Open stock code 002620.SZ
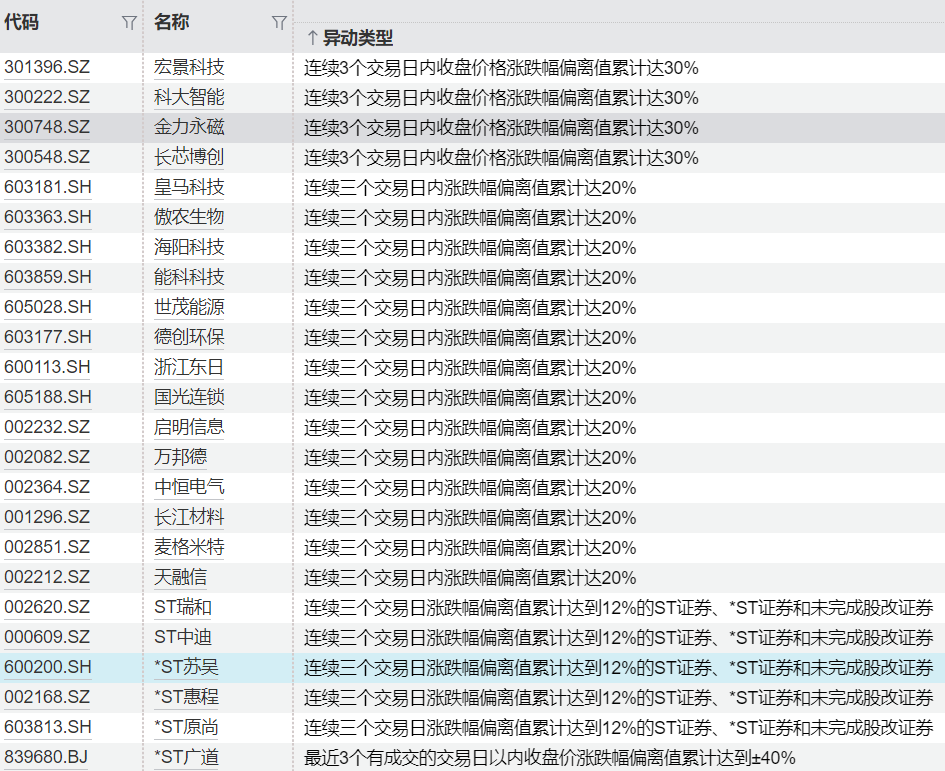Screen dimensions: 945x771 [47, 607]
